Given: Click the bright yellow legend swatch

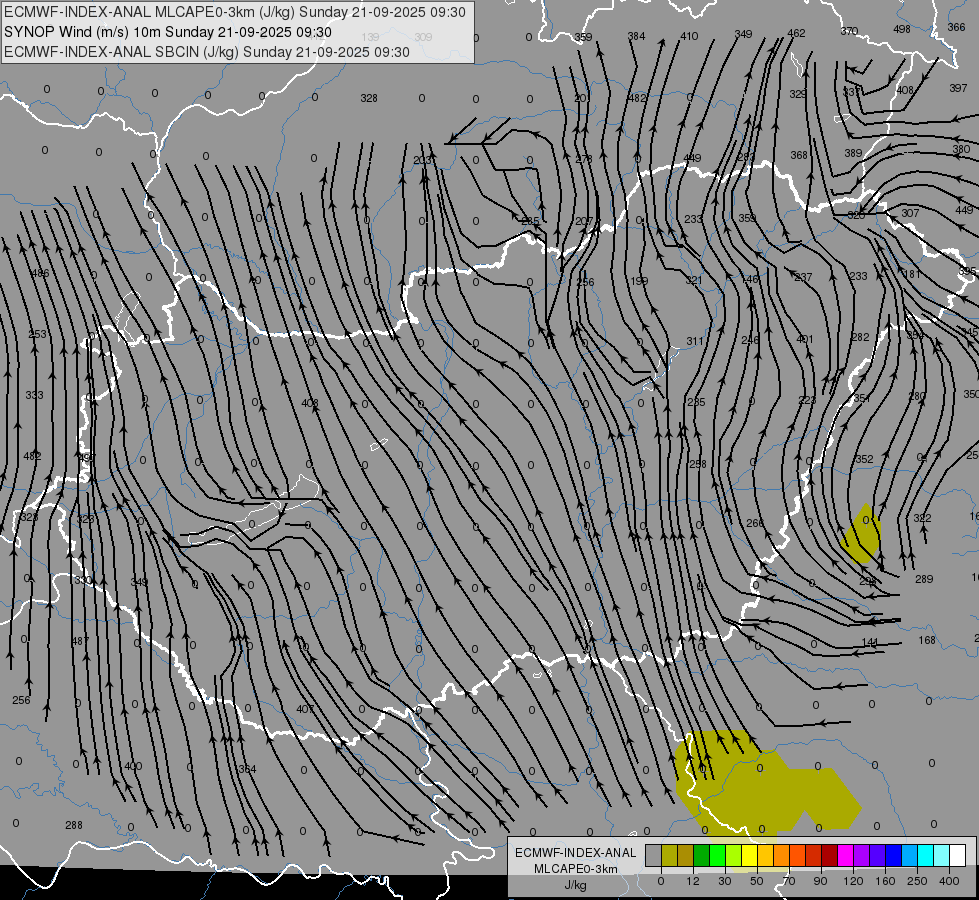Looking at the screenshot, I should (x=749, y=855).
